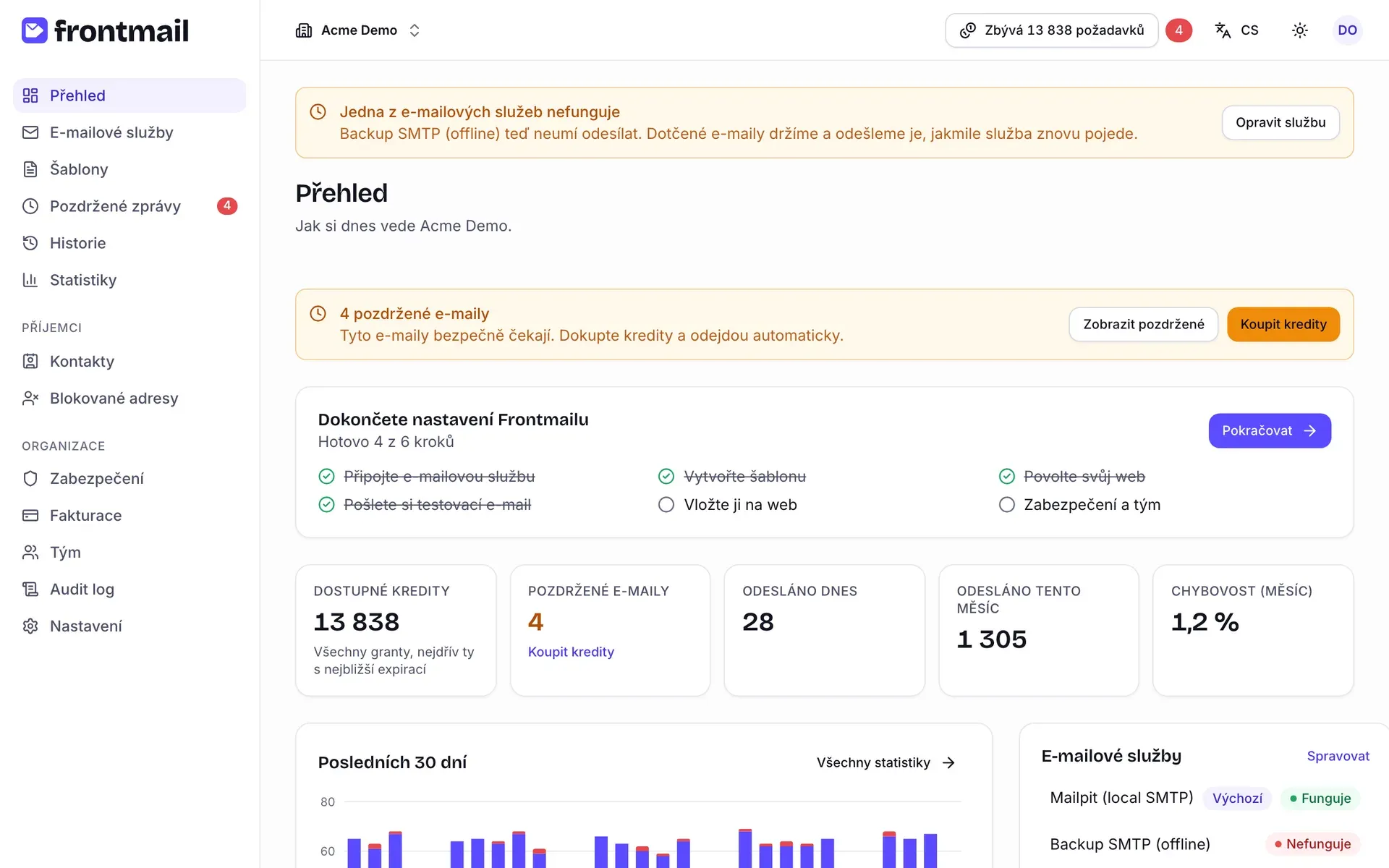Click the Kontakty contact card icon
The image size is (1389, 868).
click(30, 361)
